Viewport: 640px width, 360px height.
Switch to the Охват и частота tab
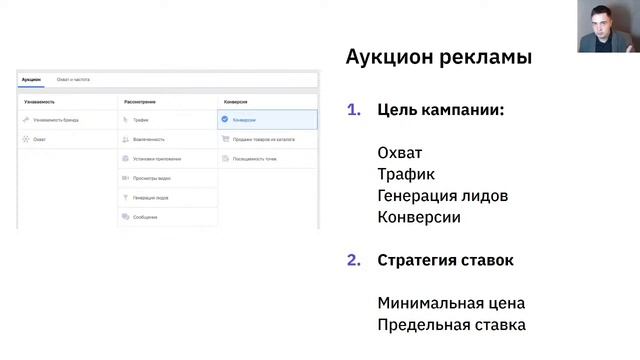(73, 80)
